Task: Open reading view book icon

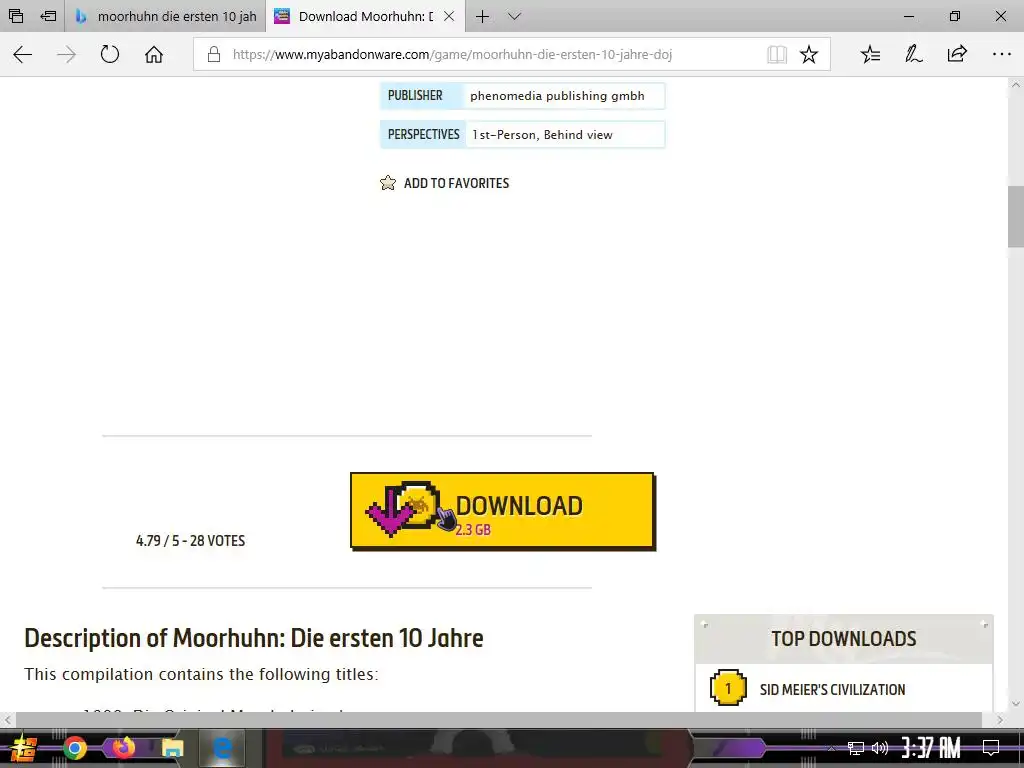Action: pyautogui.click(x=776, y=54)
